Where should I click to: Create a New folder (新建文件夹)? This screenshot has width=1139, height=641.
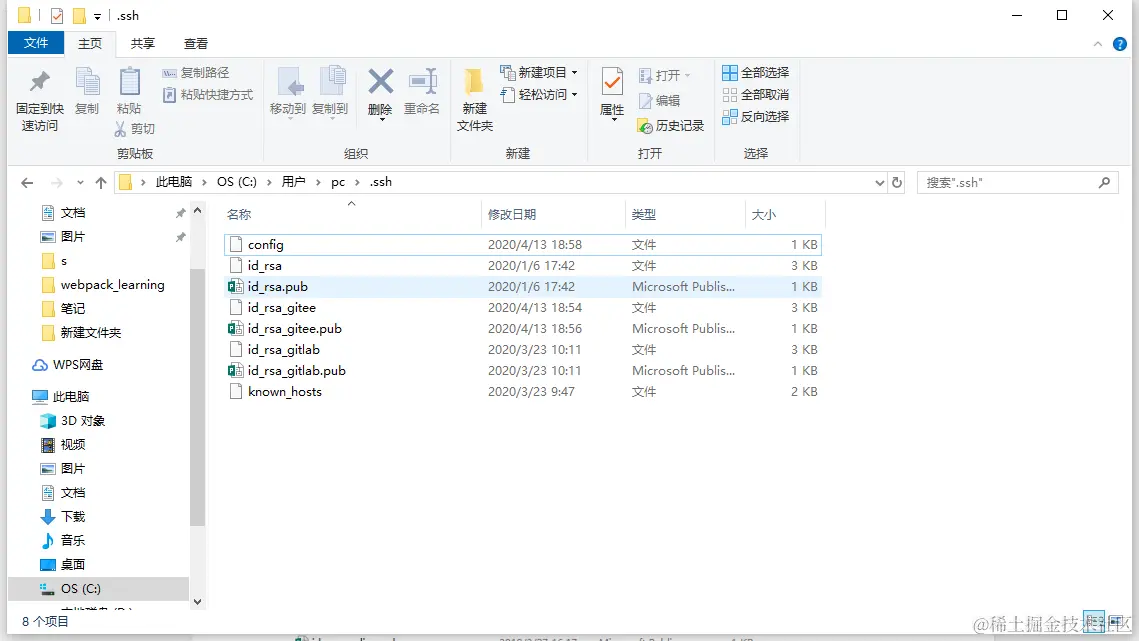[474, 100]
